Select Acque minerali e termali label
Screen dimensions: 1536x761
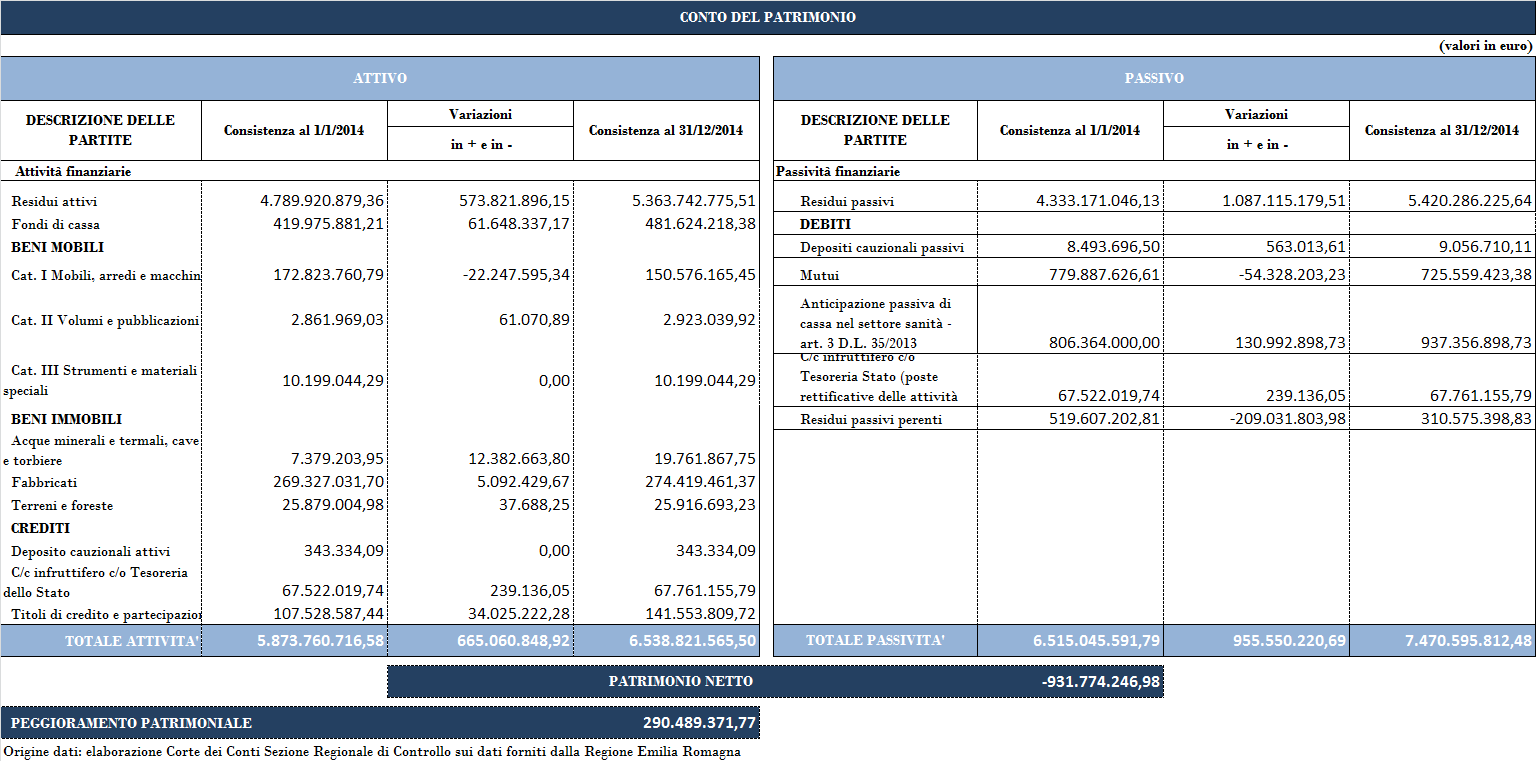[100, 450]
